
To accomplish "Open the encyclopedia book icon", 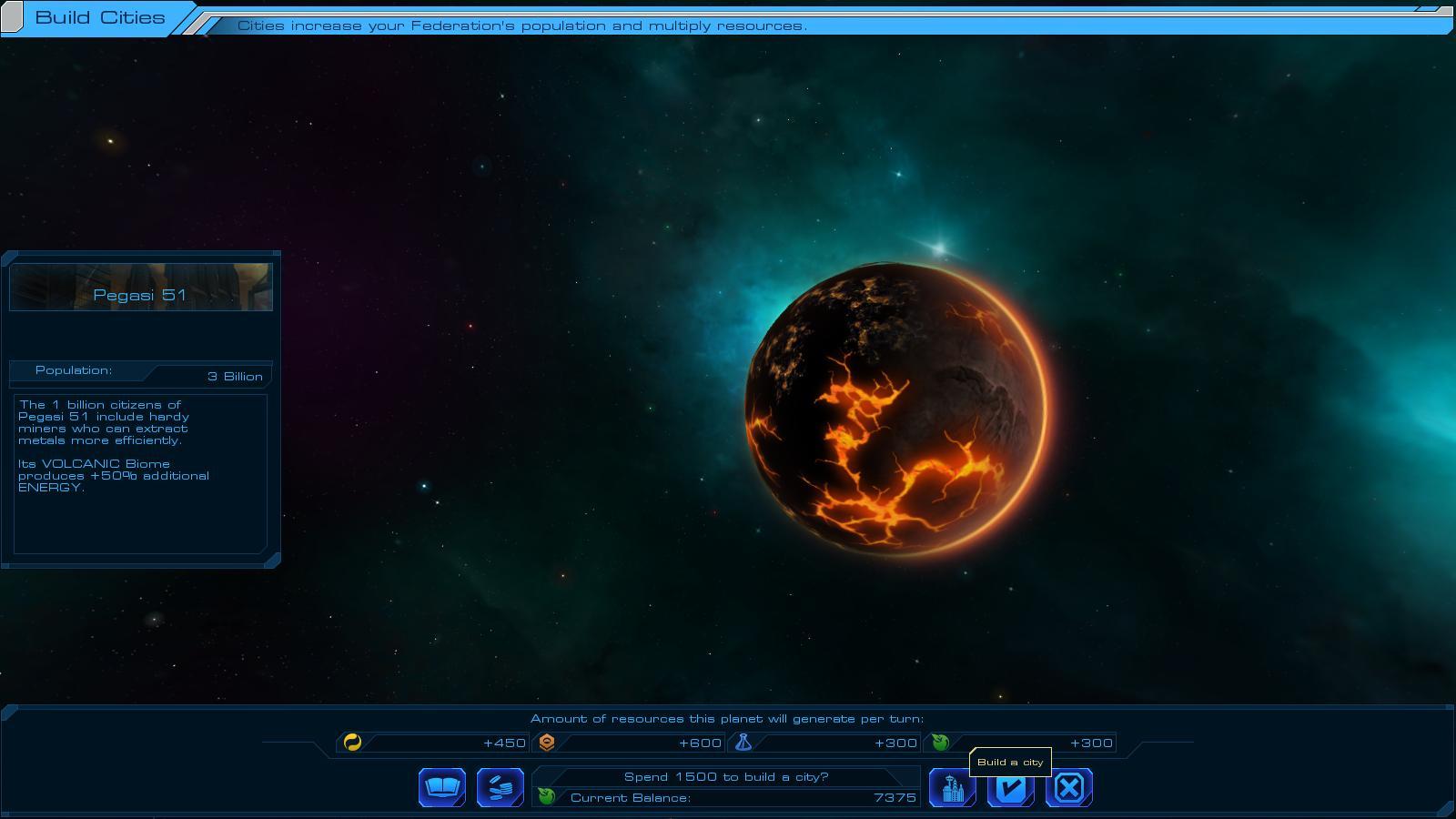I will (442, 787).
